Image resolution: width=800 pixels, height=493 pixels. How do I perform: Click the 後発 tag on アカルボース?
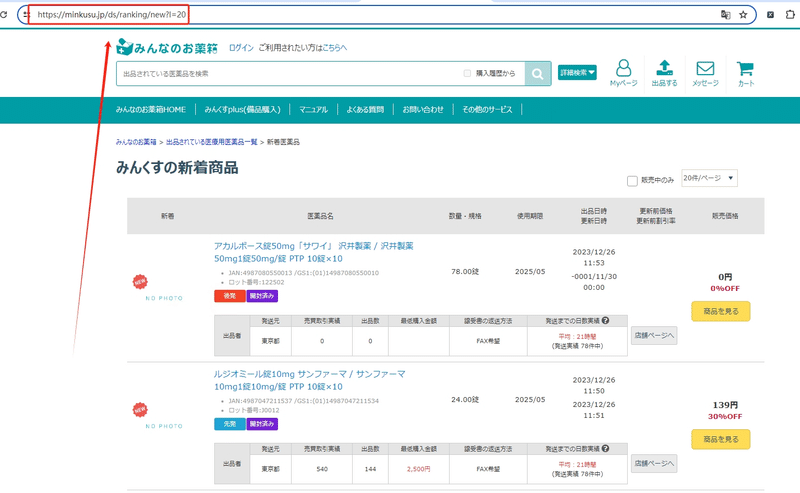click(x=230, y=296)
